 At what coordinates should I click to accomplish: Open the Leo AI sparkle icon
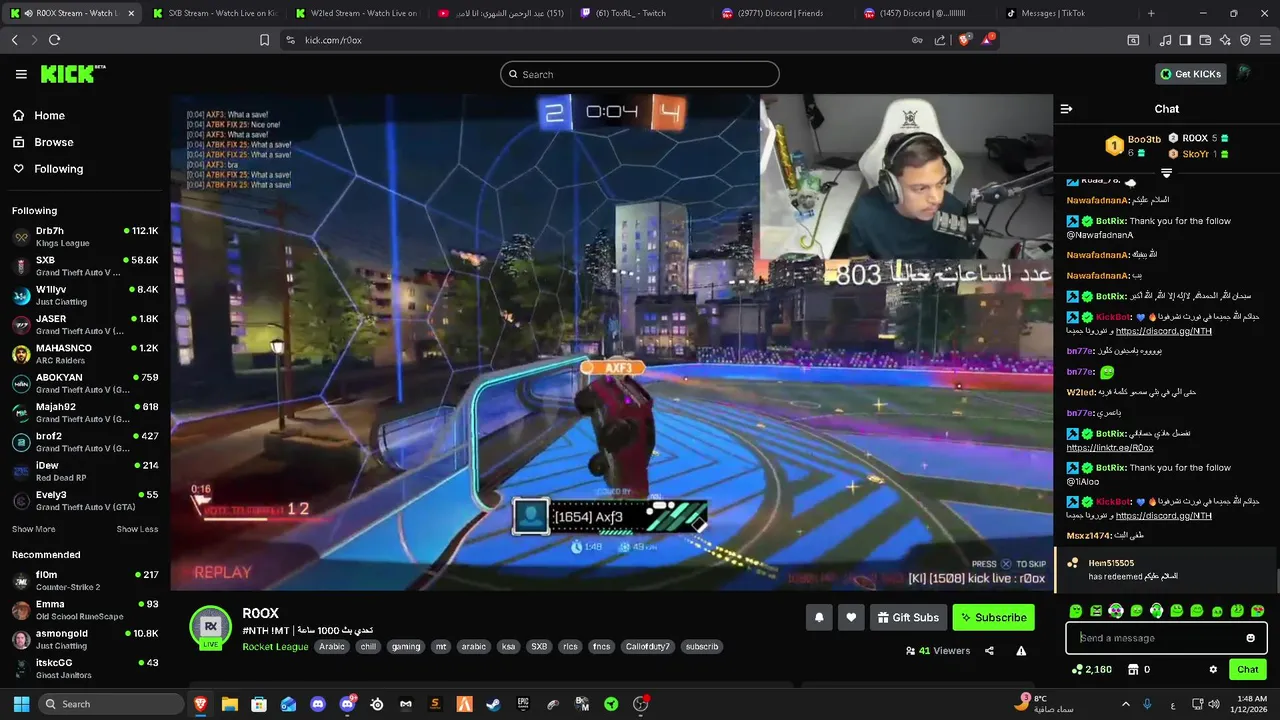pyautogui.click(x=1225, y=40)
